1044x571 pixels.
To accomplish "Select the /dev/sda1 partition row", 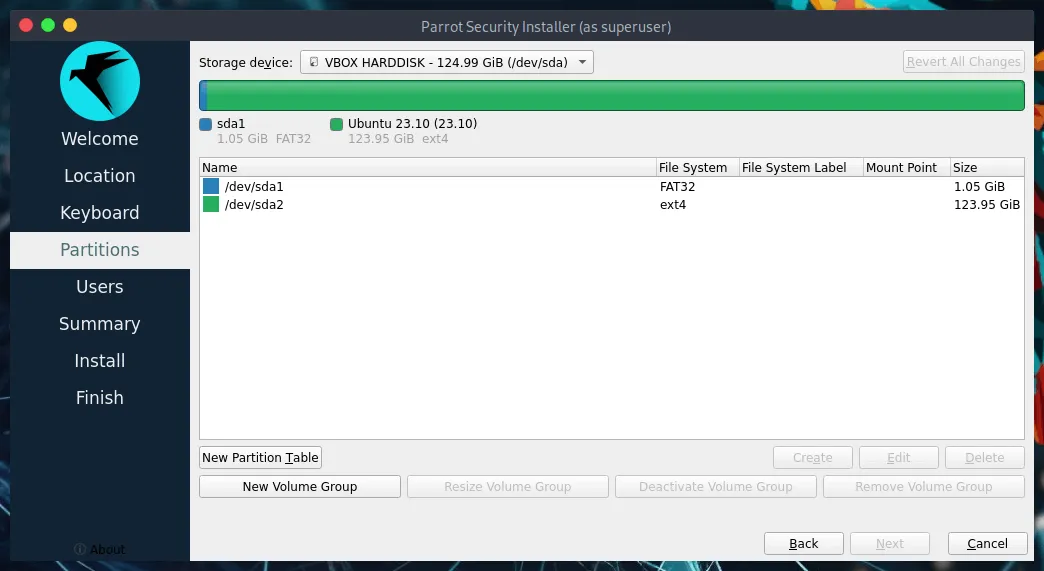I will pyautogui.click(x=611, y=186).
